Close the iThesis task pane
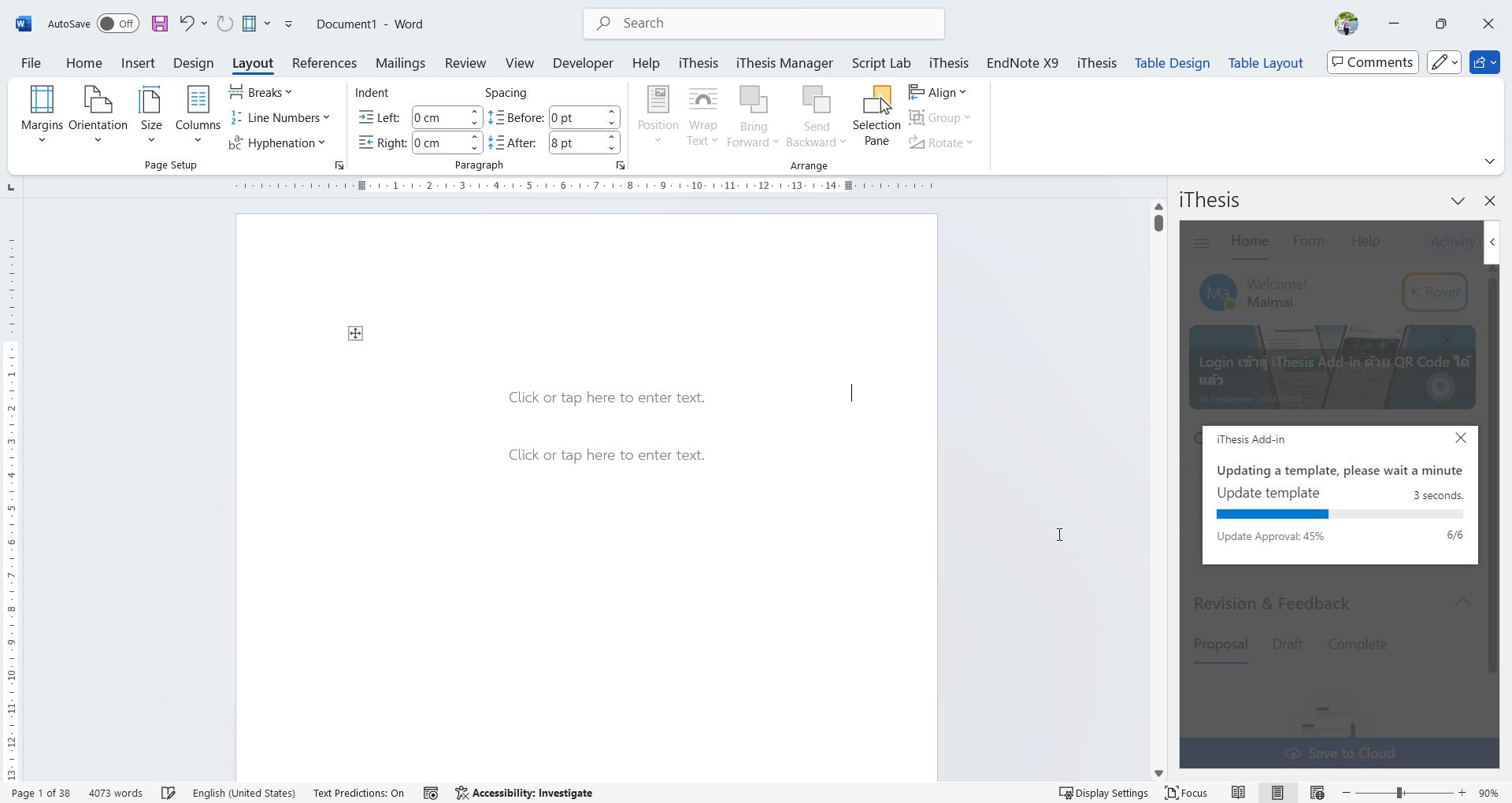 pos(1490,201)
